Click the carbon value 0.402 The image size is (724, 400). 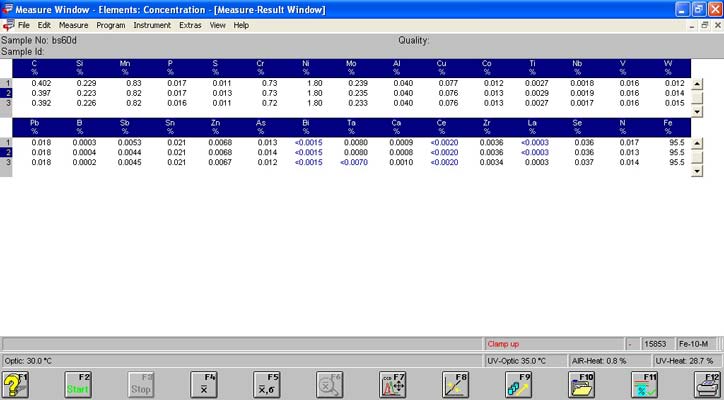coord(41,83)
